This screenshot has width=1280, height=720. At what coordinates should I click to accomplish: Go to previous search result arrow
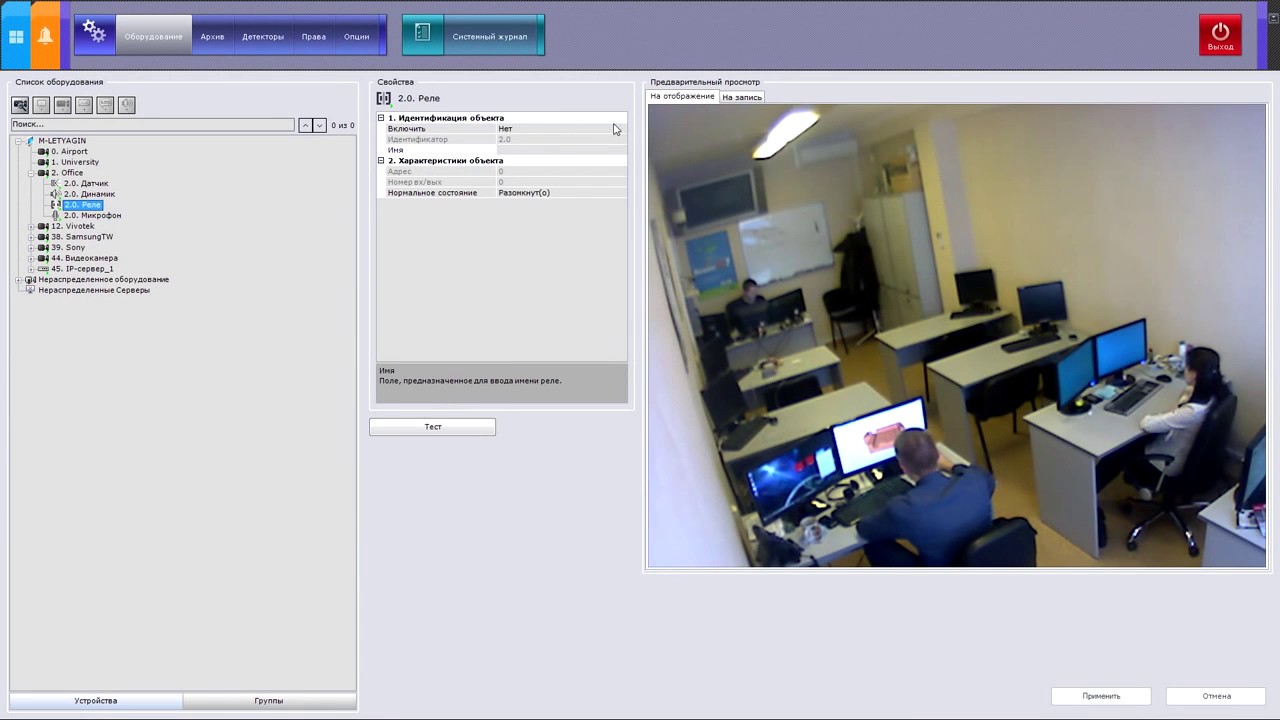click(305, 125)
